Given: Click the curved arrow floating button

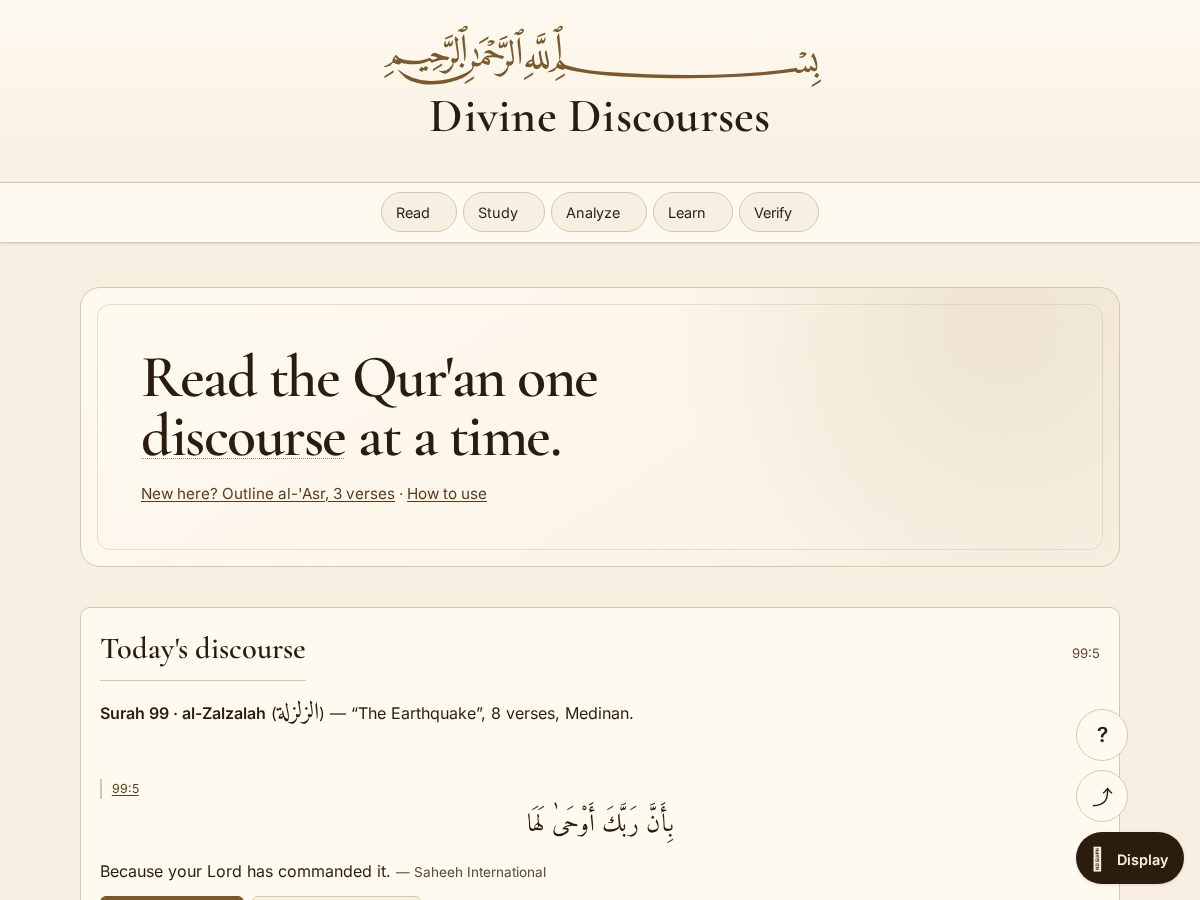Looking at the screenshot, I should coord(1102,796).
